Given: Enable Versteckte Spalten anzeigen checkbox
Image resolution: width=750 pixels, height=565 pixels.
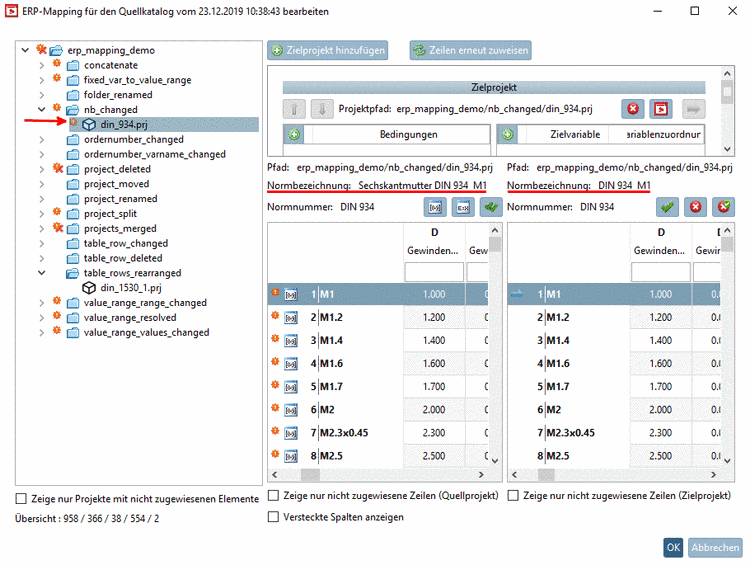Looking at the screenshot, I should pos(273,517).
